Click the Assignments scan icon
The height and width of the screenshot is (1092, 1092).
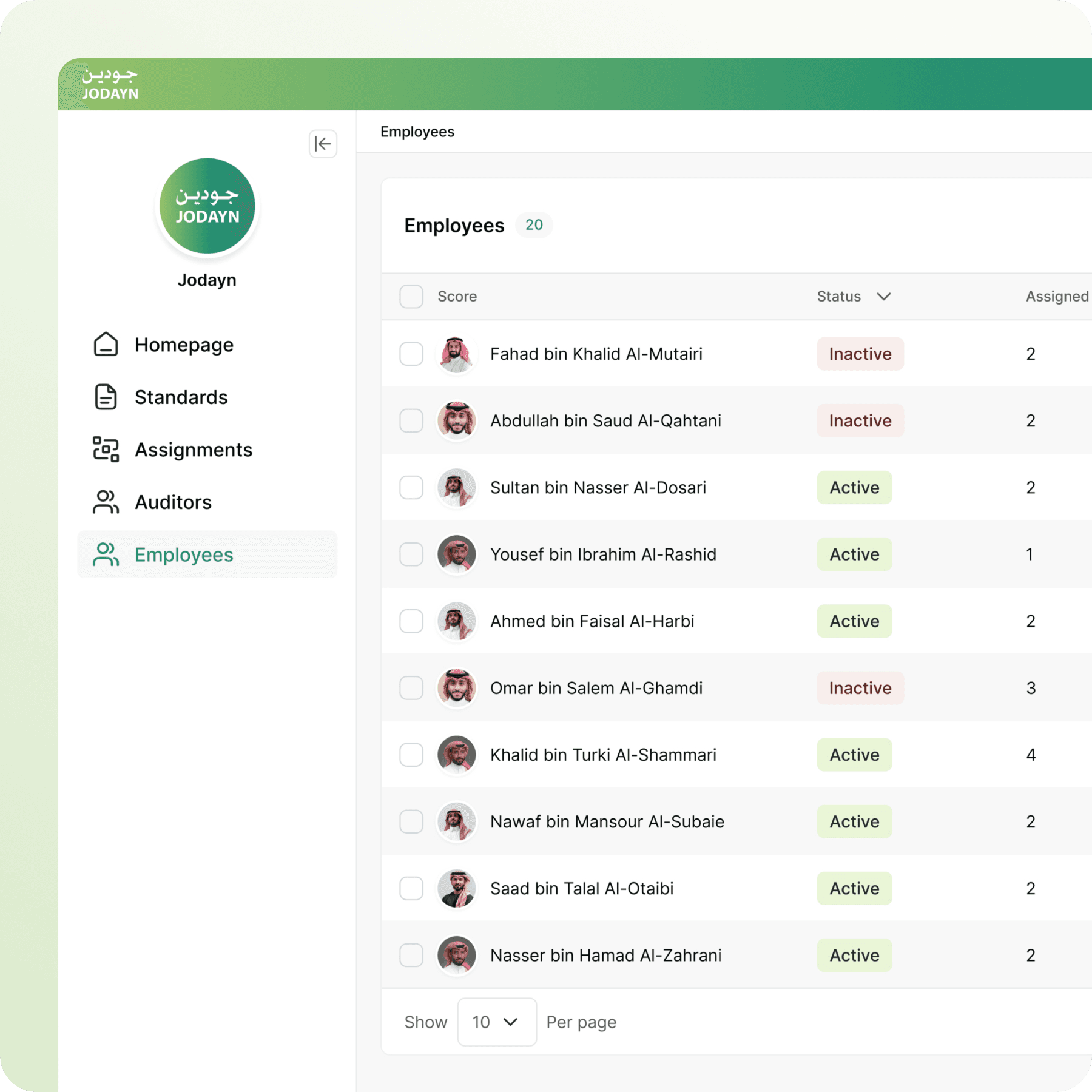click(x=106, y=450)
